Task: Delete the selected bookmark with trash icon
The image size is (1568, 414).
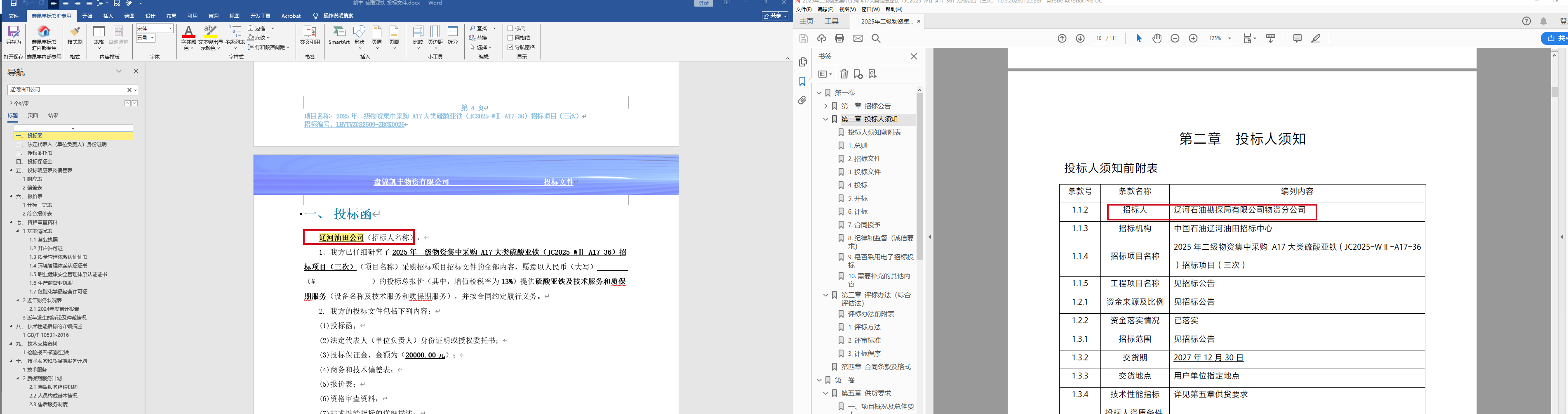Action: coord(844,74)
